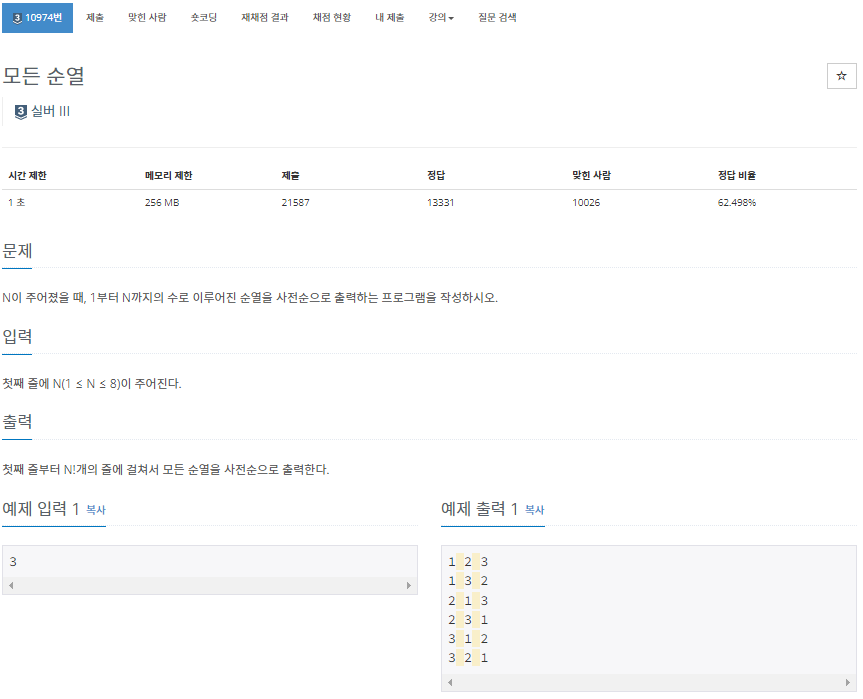This screenshot has height=699, width=863.
Task: Click the output line 1 3 2
Action: (x=468, y=581)
